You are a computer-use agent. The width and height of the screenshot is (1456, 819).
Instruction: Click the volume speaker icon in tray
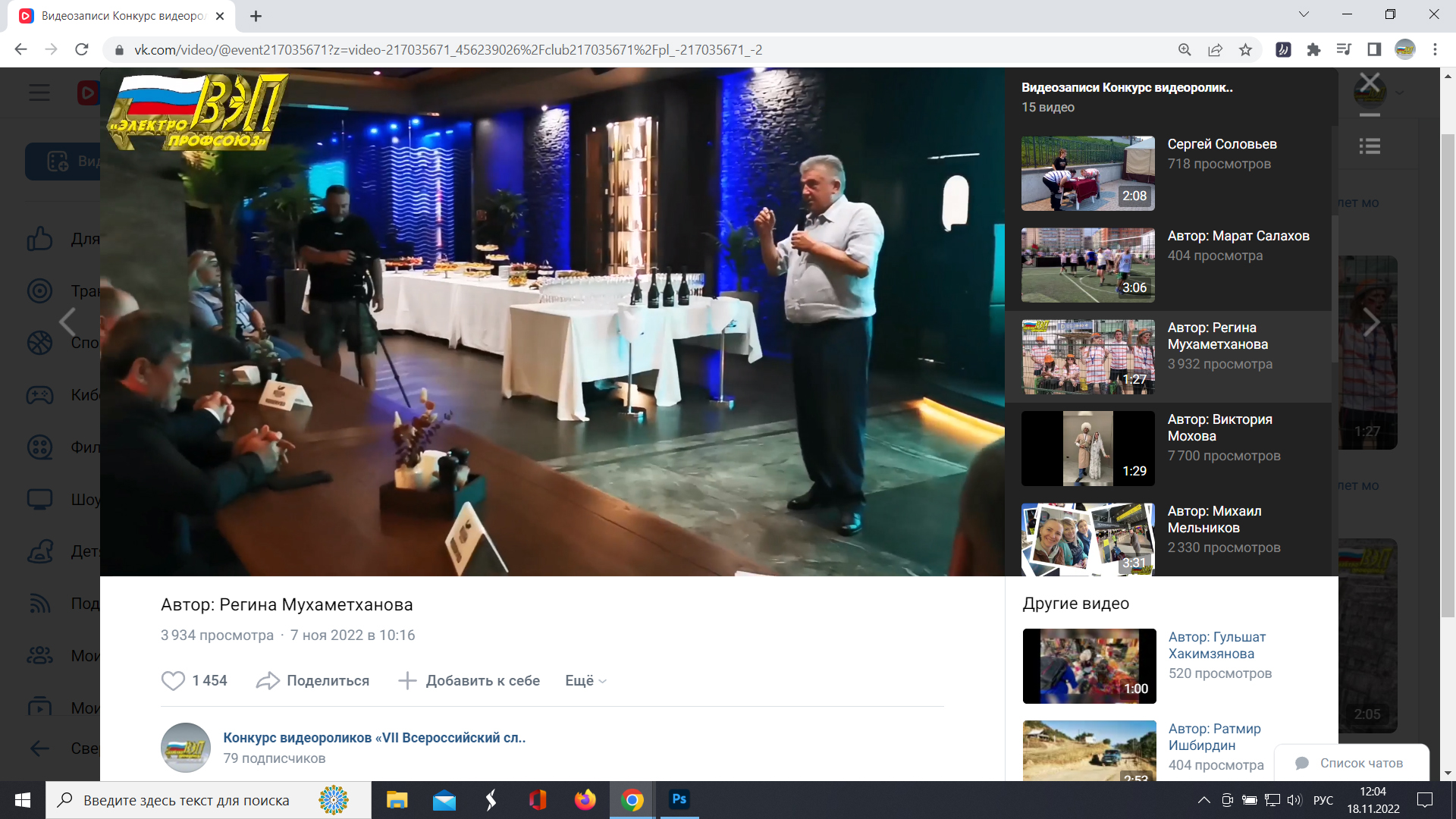tap(1294, 800)
